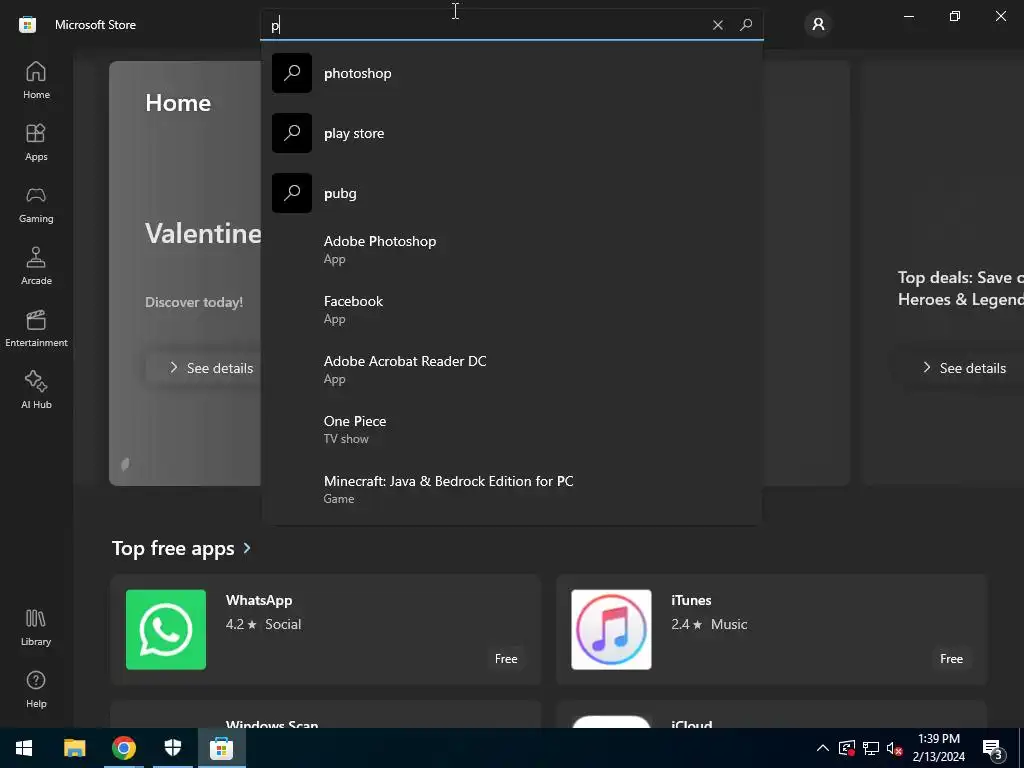The height and width of the screenshot is (768, 1024).
Task: Open the Library page
Action: pos(36,628)
